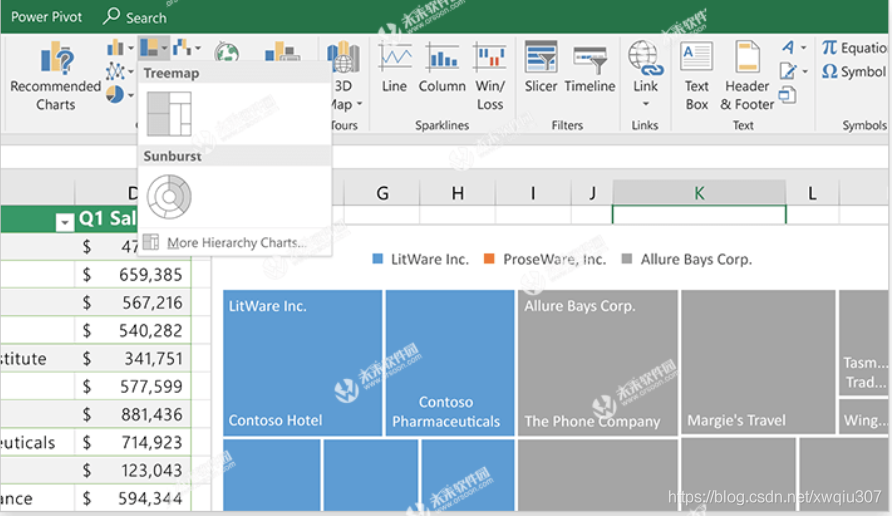Expand the WordArt dropdown arrow
Image resolution: width=892 pixels, height=516 pixels.
803,48
